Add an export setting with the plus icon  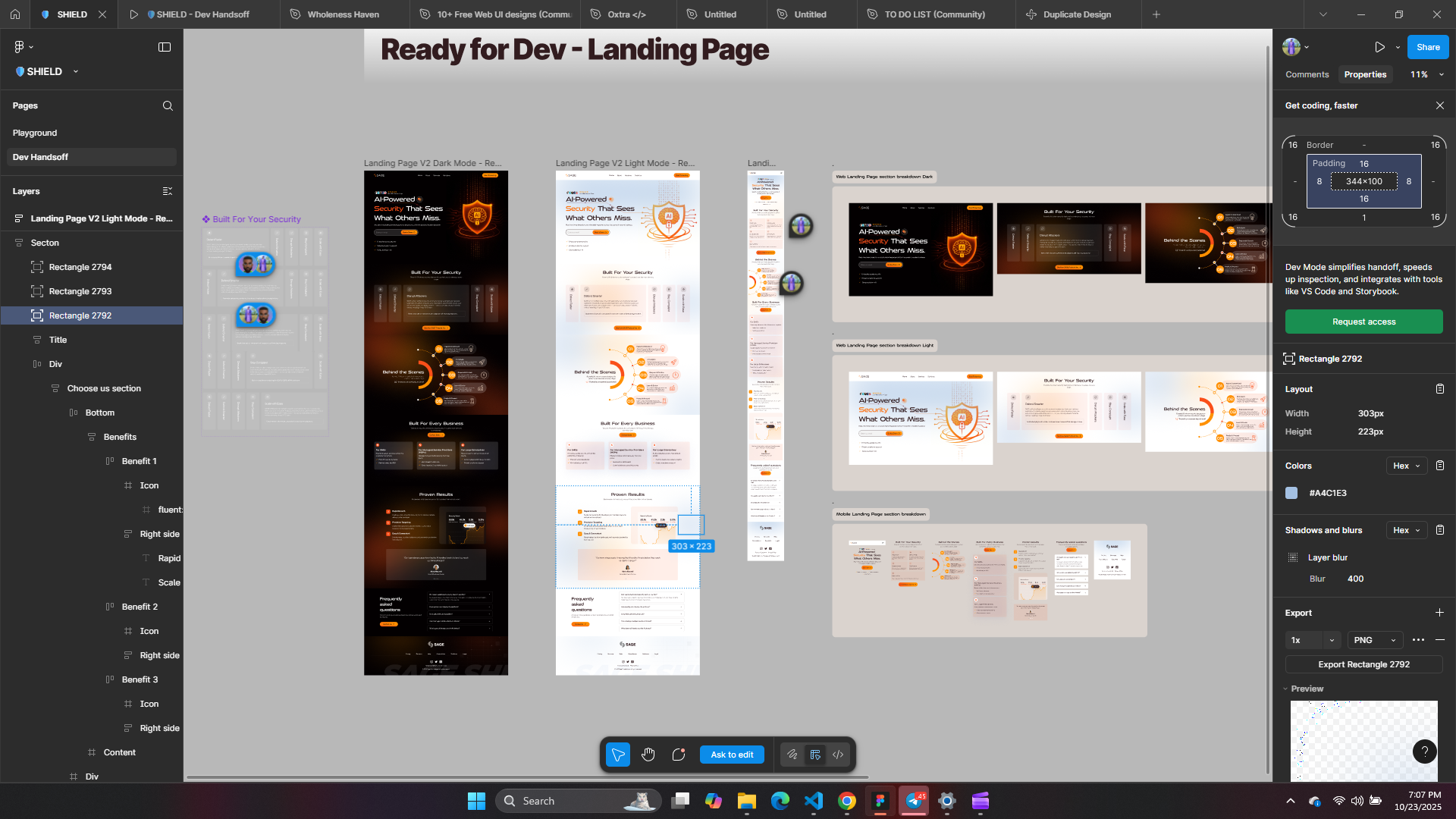[1439, 613]
